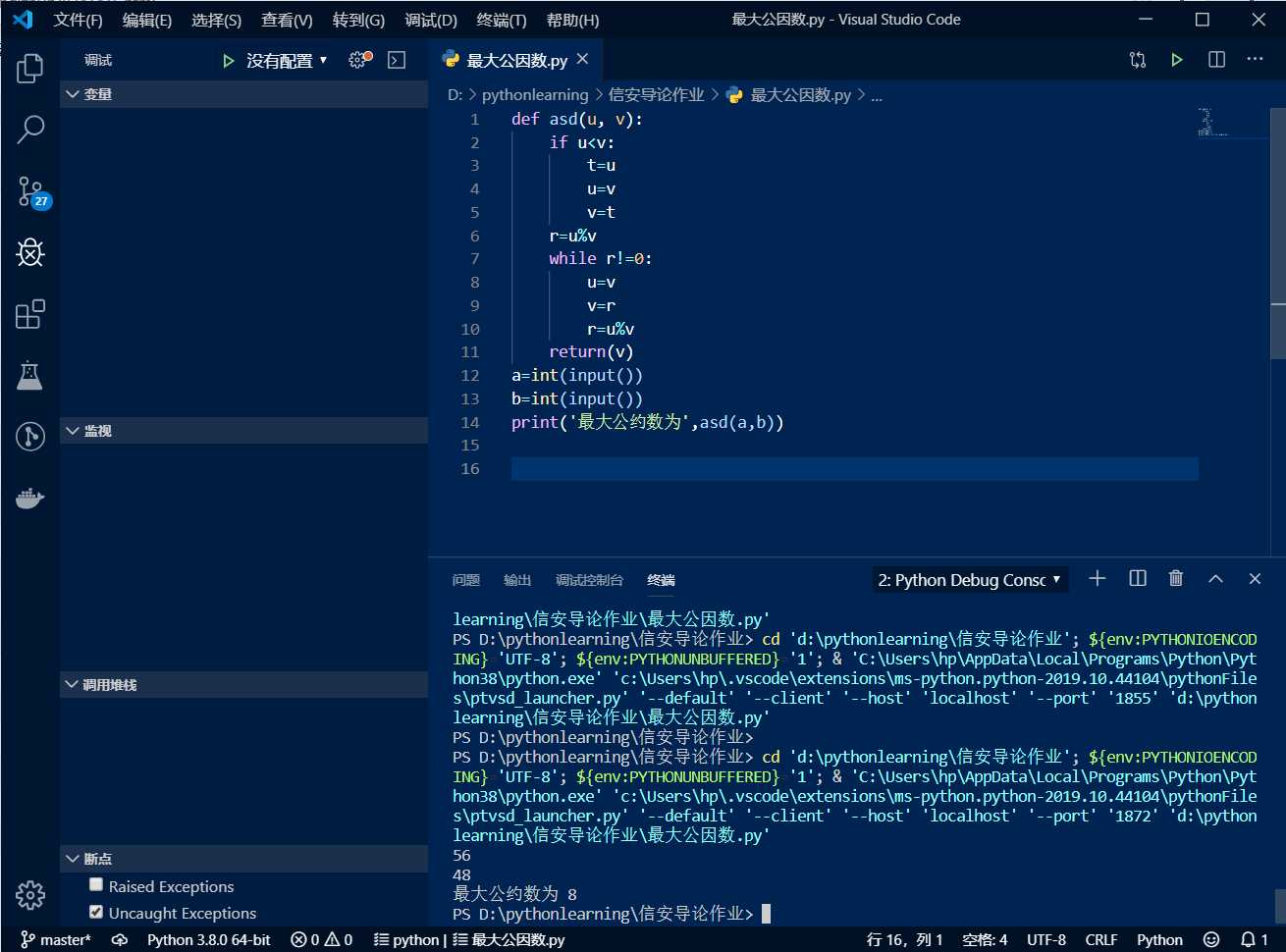Kill the terminal with trash icon
Image resolution: width=1286 pixels, height=952 pixels.
1176,579
